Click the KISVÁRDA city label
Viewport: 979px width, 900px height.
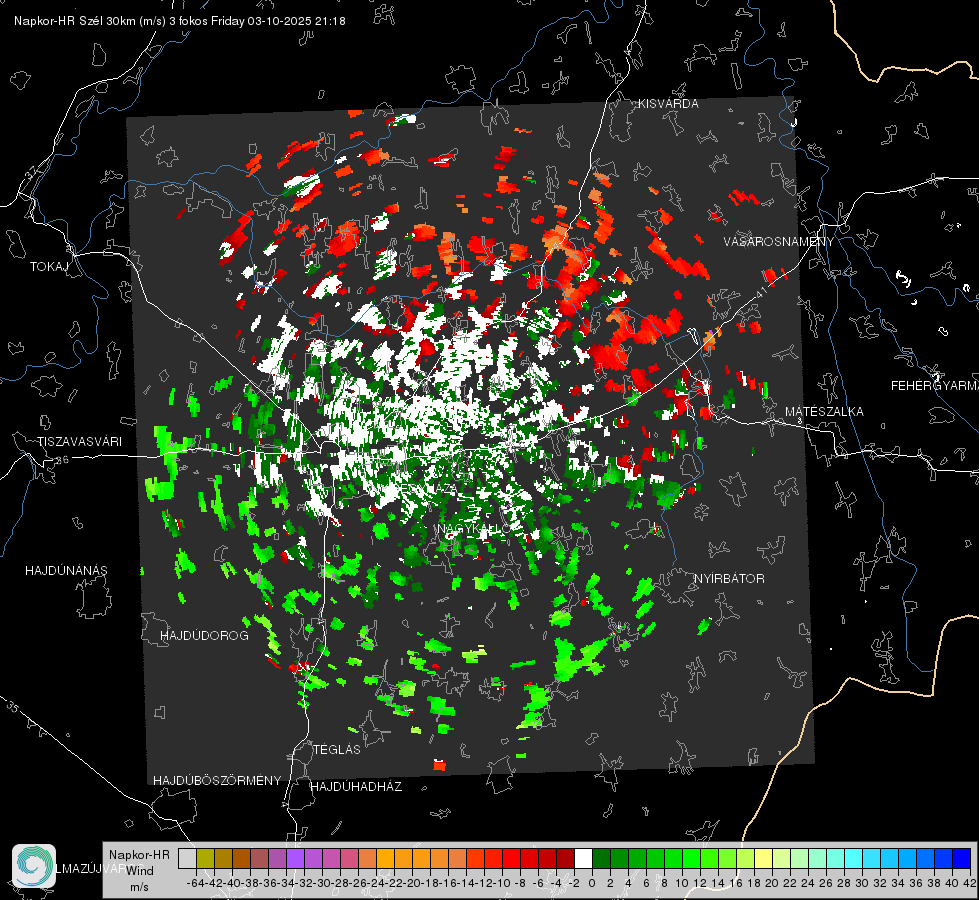coord(668,104)
